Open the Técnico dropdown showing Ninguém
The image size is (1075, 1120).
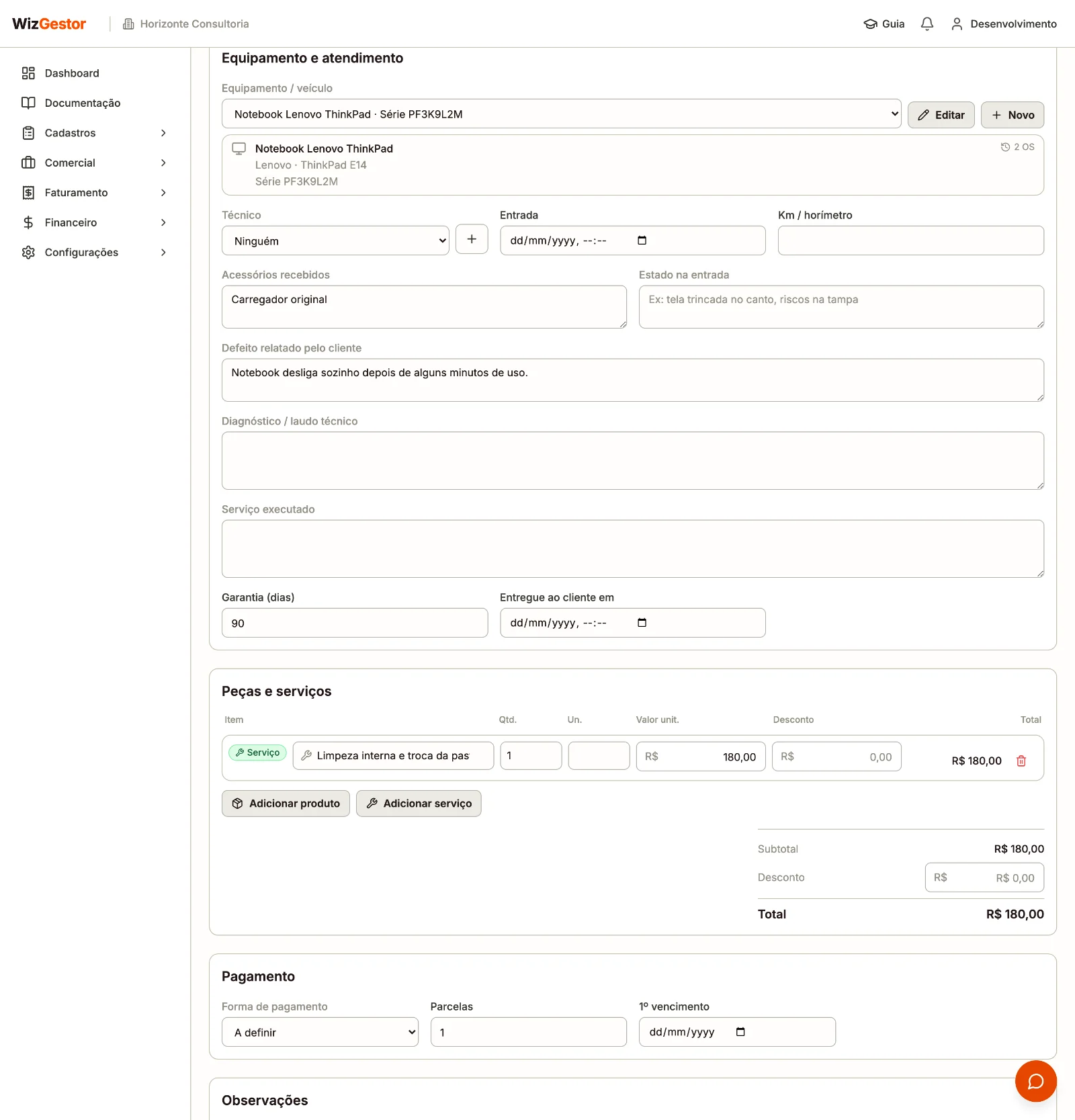click(x=335, y=241)
